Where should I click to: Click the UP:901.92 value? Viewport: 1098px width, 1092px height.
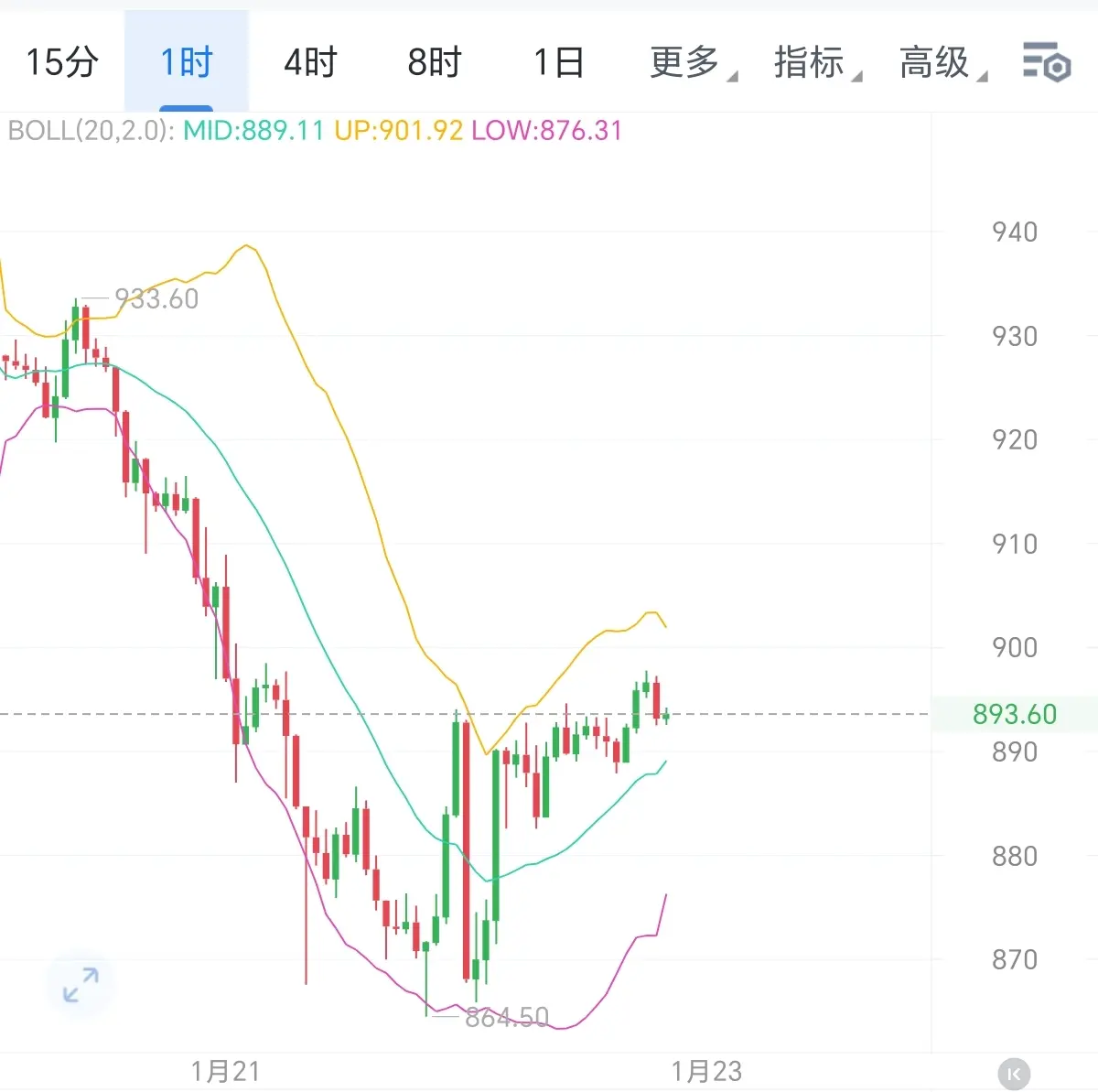coord(398,131)
